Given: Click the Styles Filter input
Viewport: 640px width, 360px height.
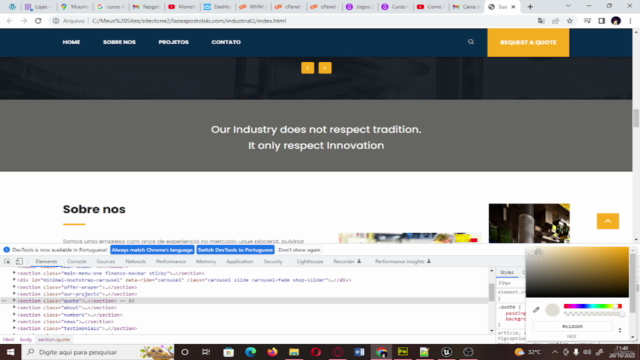Looking at the screenshot, I should click(511, 283).
